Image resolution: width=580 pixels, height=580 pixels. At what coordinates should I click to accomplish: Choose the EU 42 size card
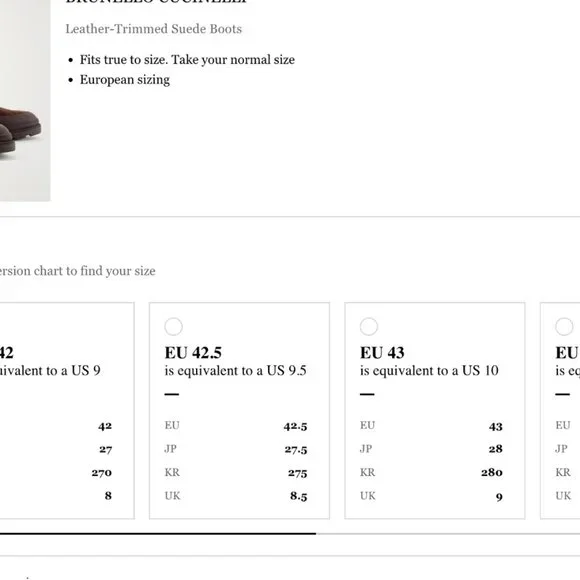[x=67, y=411]
